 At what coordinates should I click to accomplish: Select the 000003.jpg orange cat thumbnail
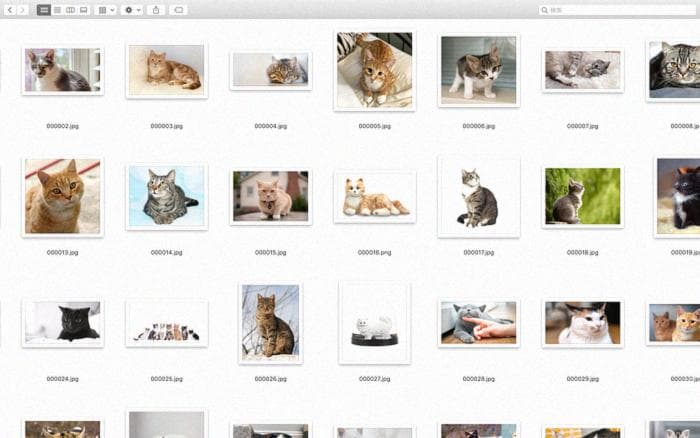(167, 70)
